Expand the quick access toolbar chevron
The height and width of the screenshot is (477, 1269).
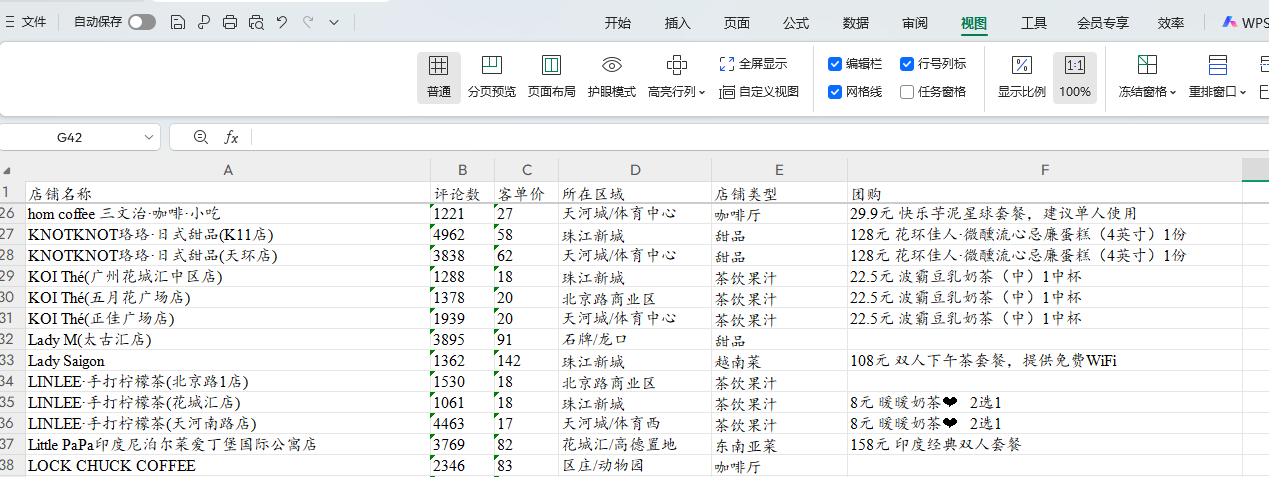pyautogui.click(x=334, y=22)
